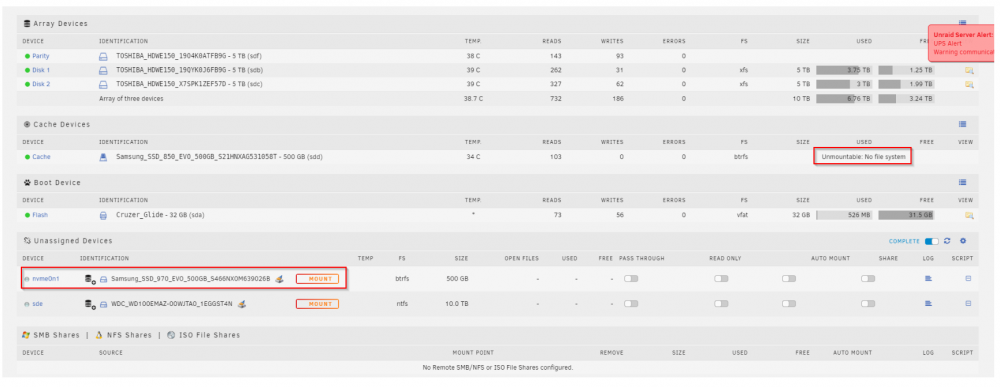1000x387 pixels.
Task: Click 'Array of three devices' summary row
Action: (x=496, y=99)
